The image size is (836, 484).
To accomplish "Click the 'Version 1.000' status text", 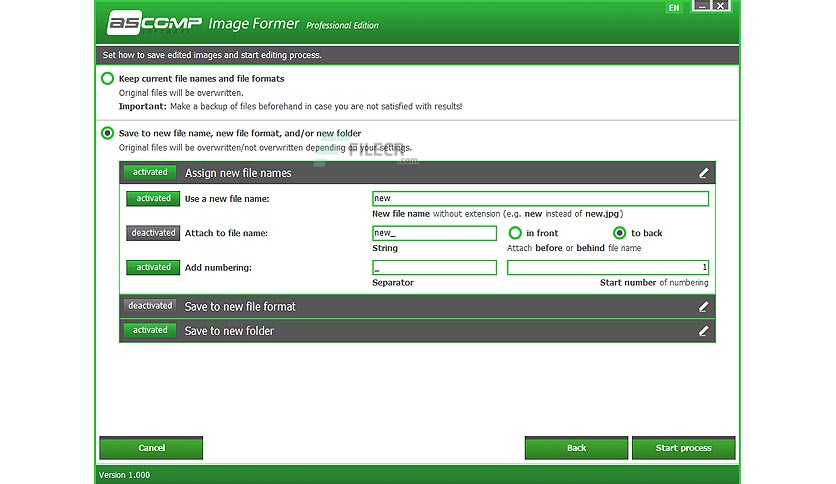I will tap(124, 475).
